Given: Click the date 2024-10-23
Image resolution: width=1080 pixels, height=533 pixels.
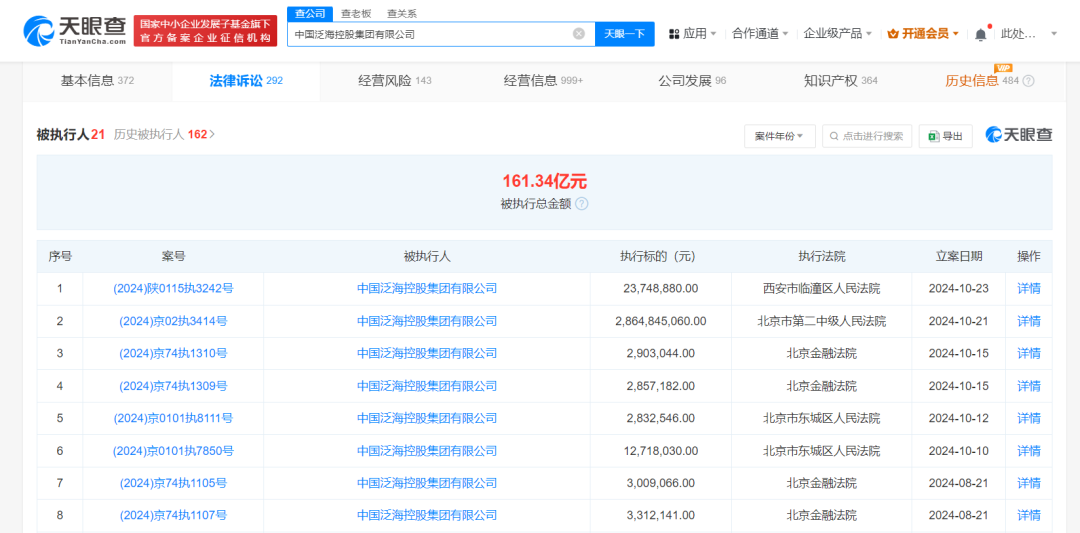Looking at the screenshot, I should point(959,289).
